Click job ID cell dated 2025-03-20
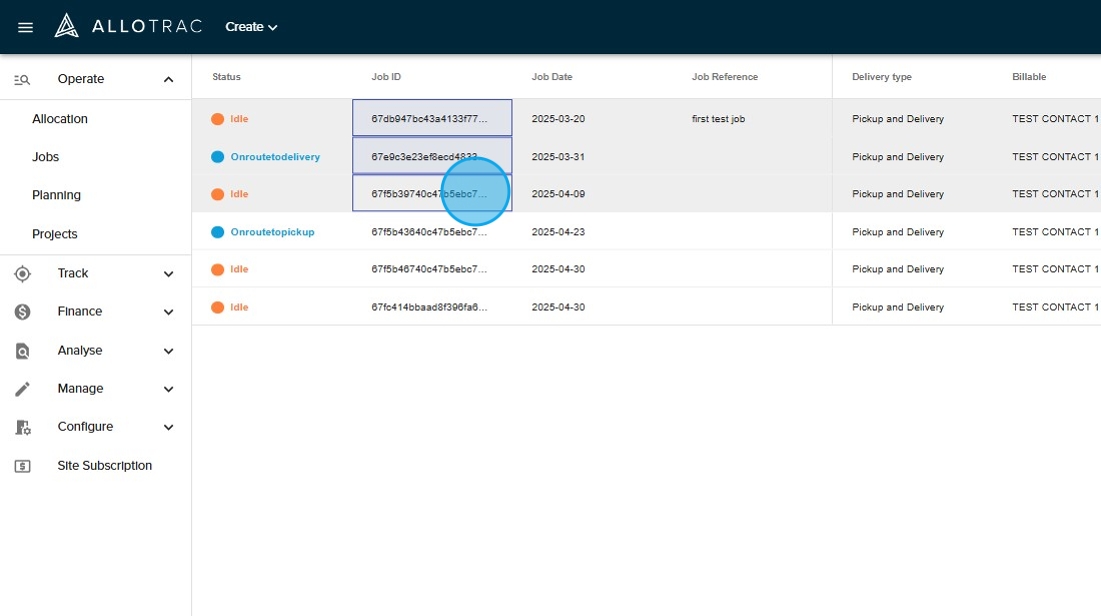 [431, 118]
